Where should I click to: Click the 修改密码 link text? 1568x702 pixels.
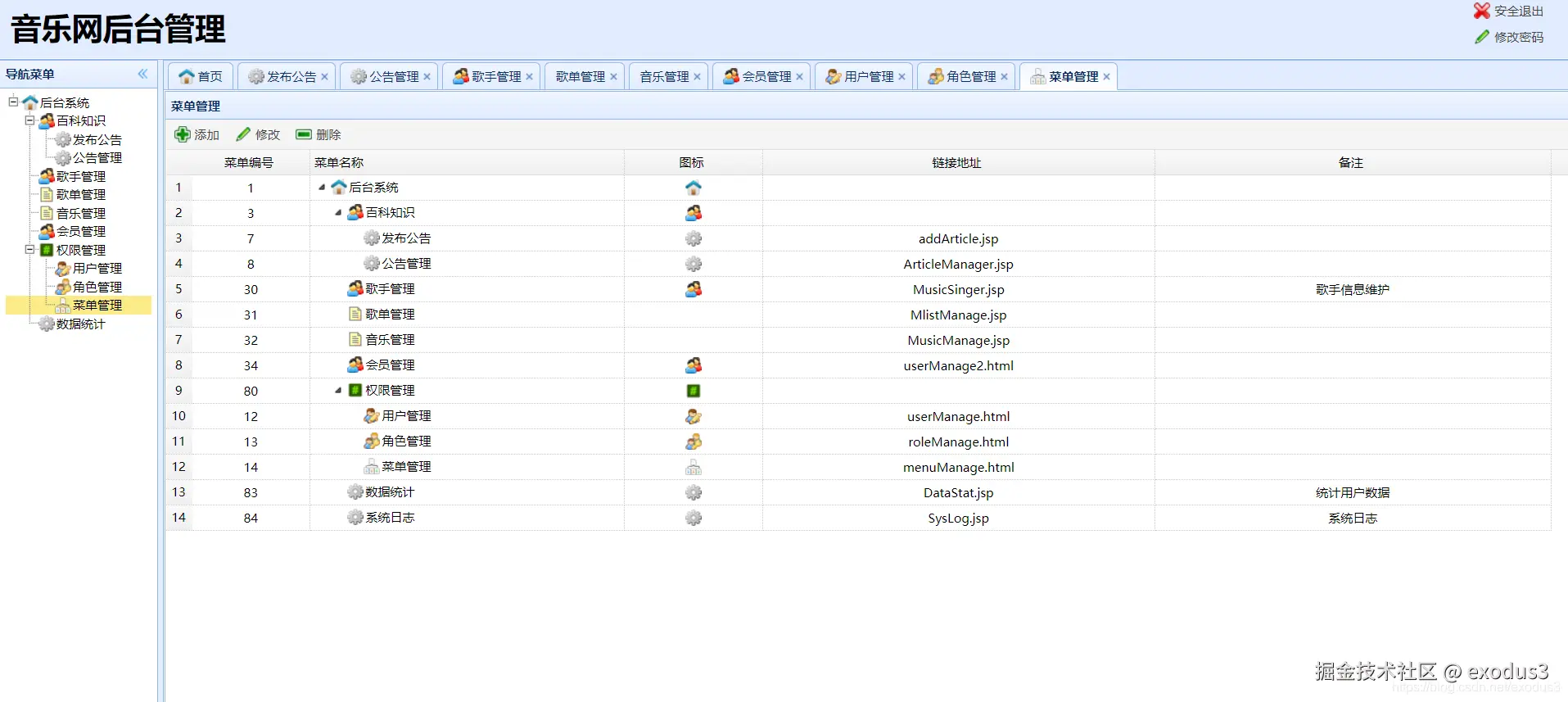(1519, 38)
